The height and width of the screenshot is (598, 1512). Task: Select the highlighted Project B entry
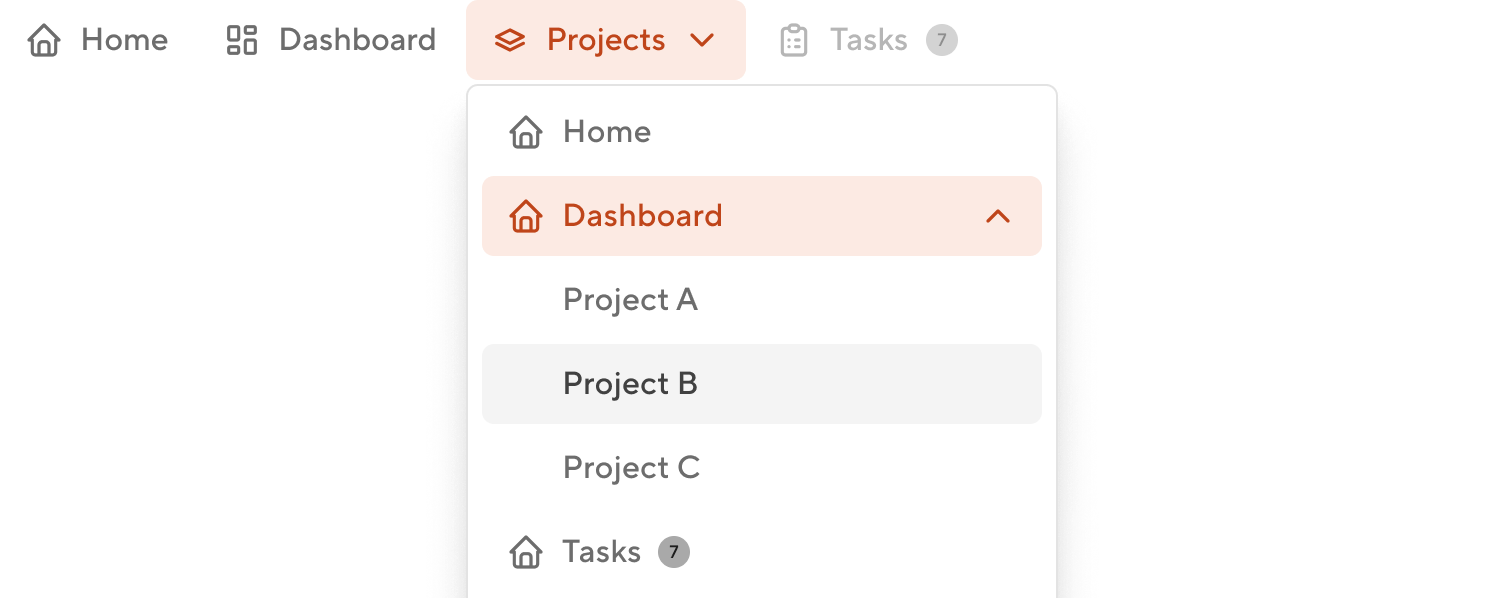point(630,383)
